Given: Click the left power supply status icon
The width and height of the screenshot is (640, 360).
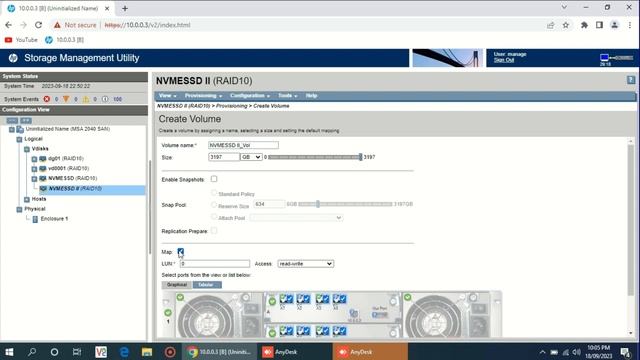Looking at the screenshot, I should pyautogui.click(x=180, y=297).
